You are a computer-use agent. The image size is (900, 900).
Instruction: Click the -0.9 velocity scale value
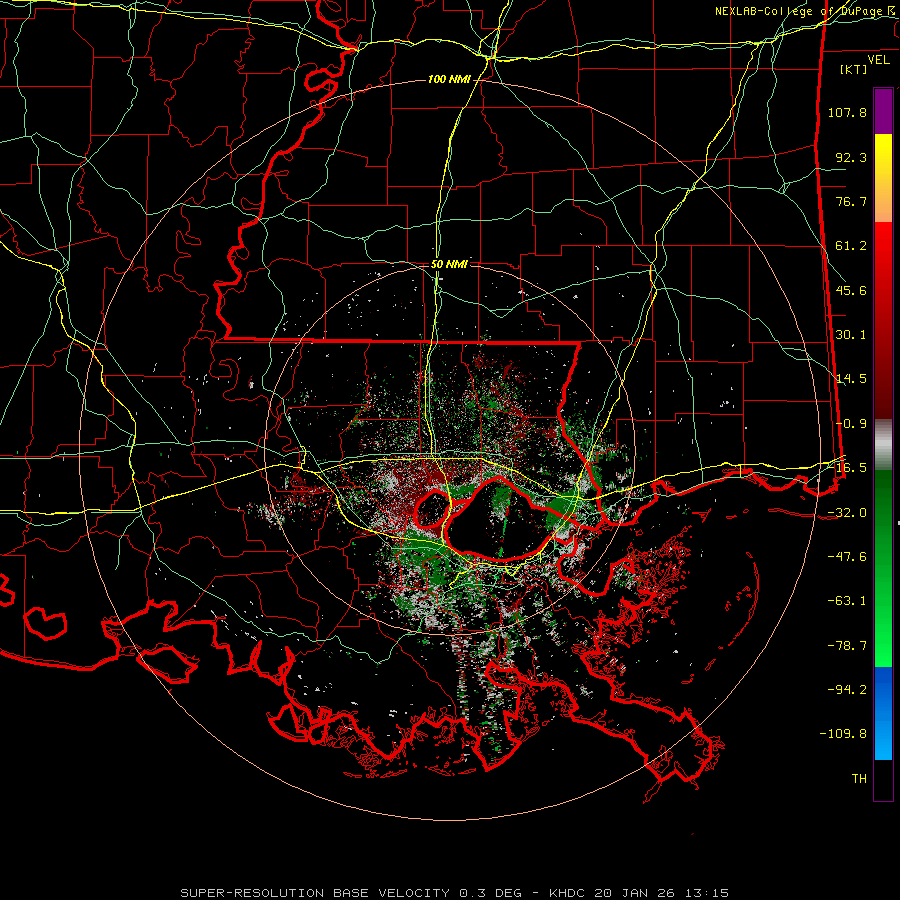851,424
